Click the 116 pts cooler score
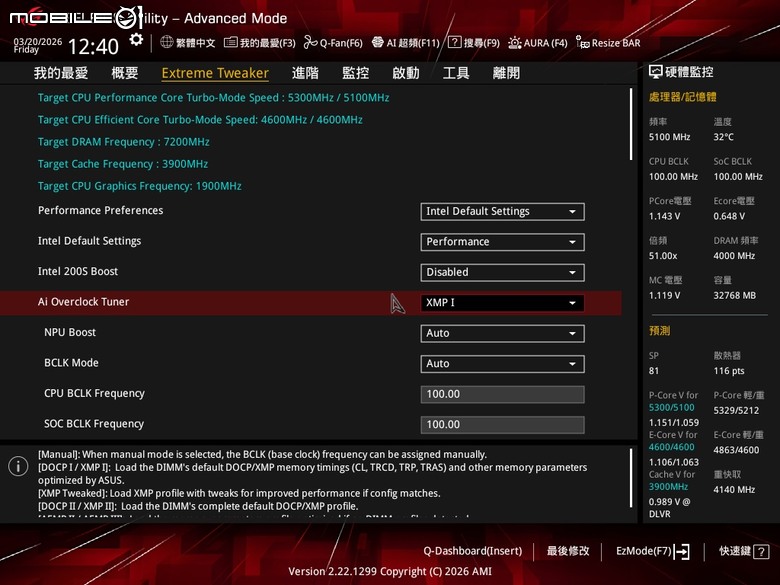 pyautogui.click(x=729, y=371)
